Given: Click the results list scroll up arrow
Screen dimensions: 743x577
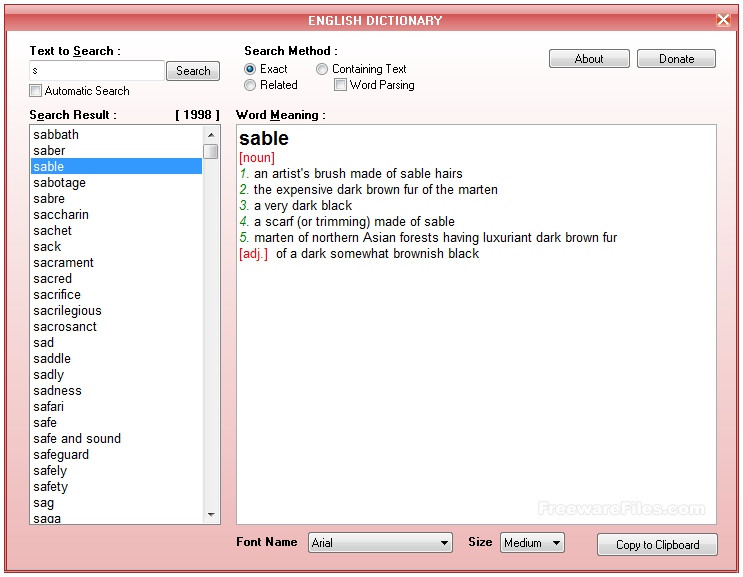Looking at the screenshot, I should [x=211, y=135].
